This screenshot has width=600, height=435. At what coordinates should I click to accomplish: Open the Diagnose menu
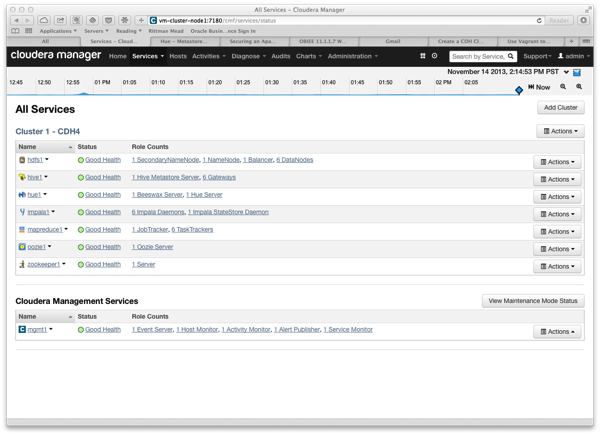248,56
